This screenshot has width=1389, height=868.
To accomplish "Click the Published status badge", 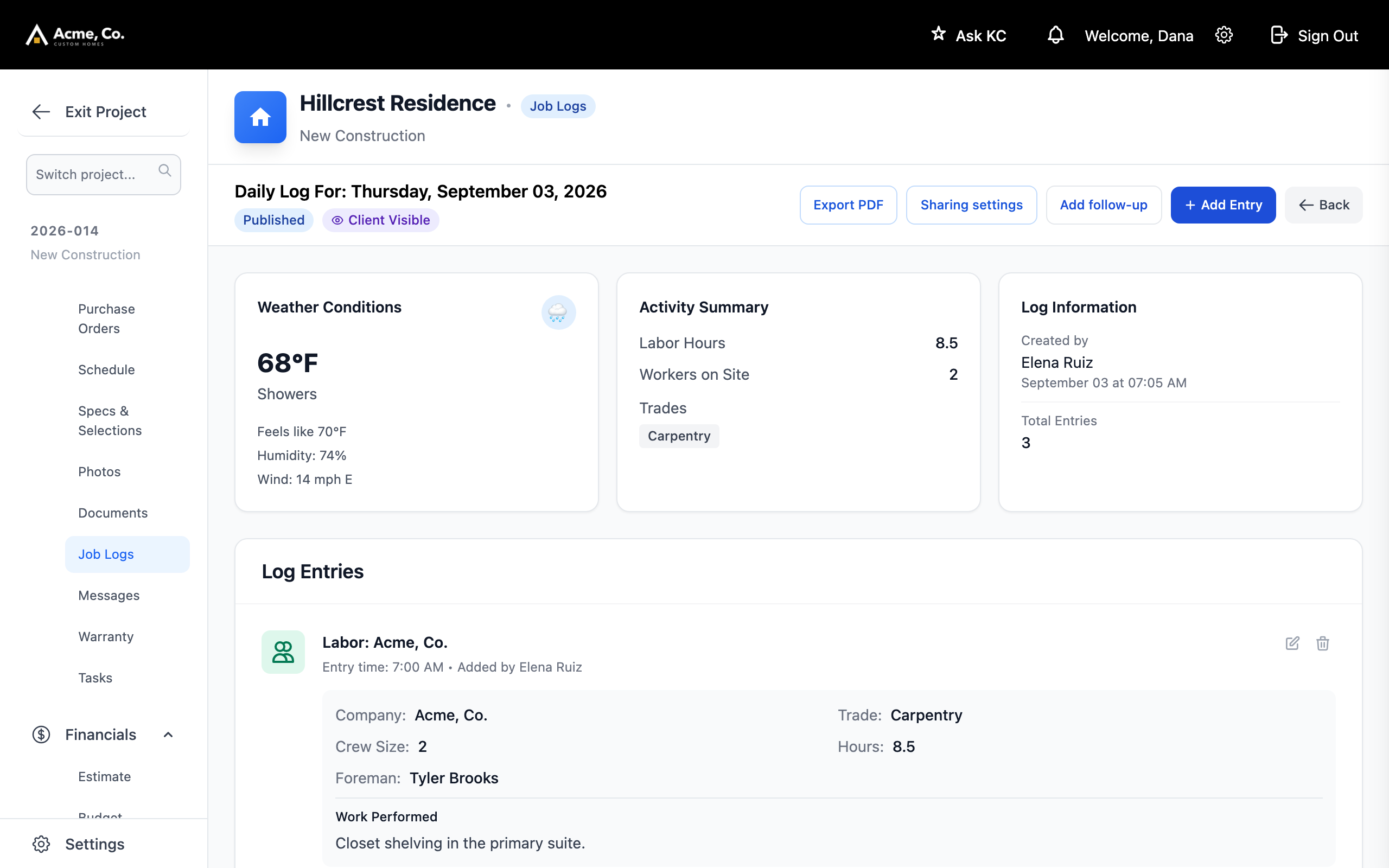I will pos(274,220).
